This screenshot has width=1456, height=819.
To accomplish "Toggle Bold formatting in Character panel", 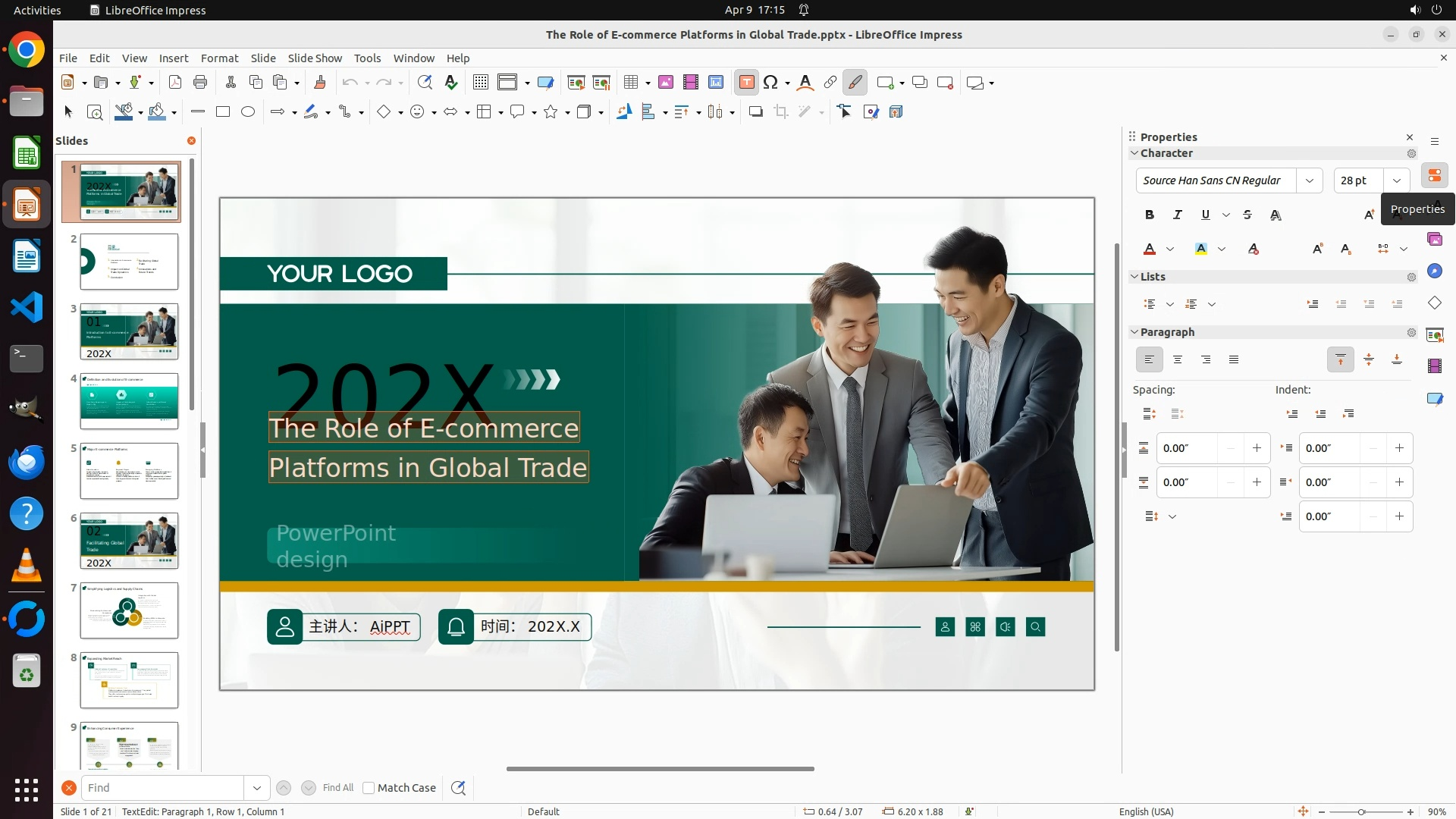I will click(x=1150, y=215).
